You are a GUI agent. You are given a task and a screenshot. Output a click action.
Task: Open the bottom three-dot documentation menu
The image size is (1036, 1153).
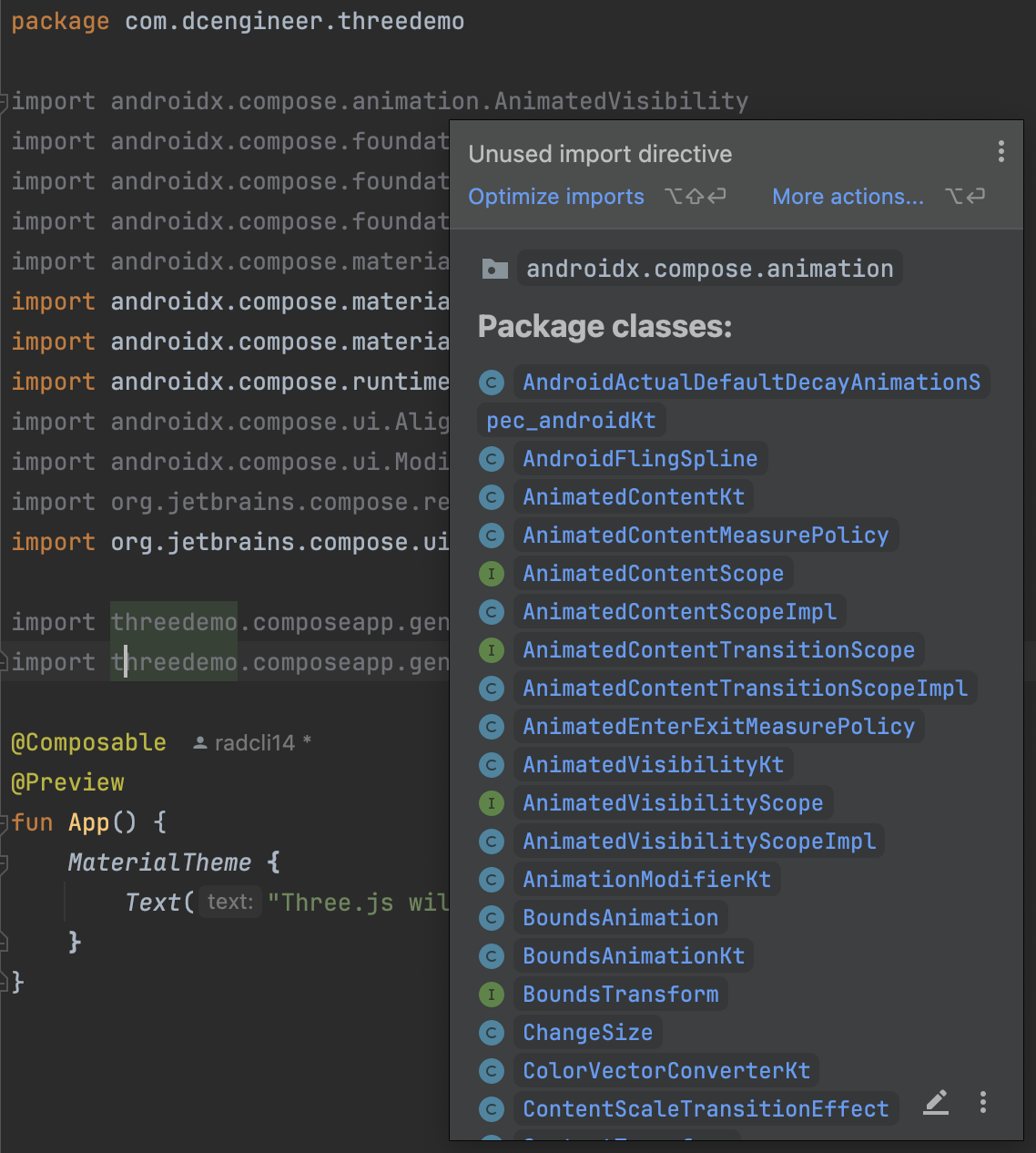point(983,1103)
